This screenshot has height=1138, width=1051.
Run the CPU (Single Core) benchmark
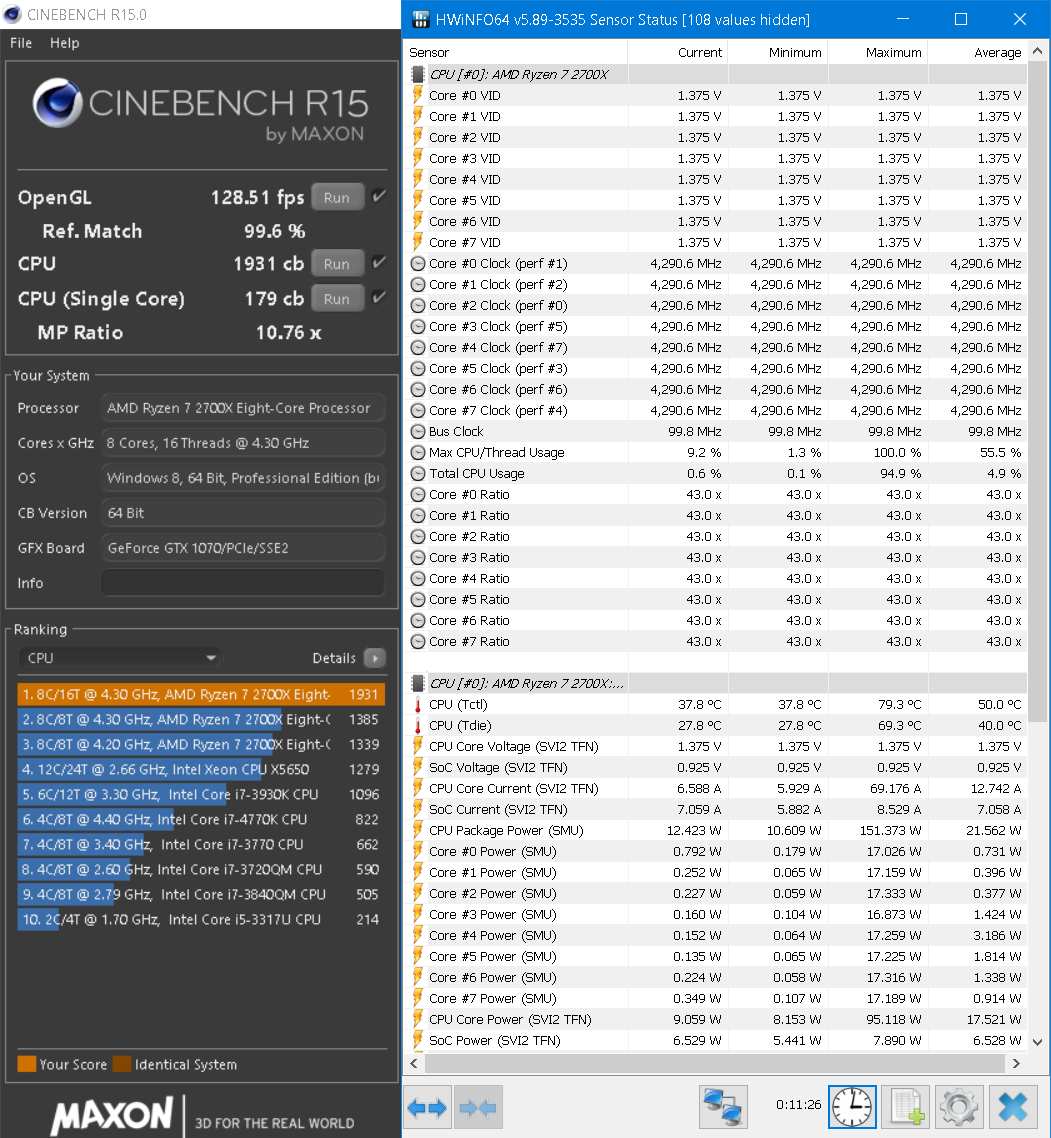pos(337,298)
